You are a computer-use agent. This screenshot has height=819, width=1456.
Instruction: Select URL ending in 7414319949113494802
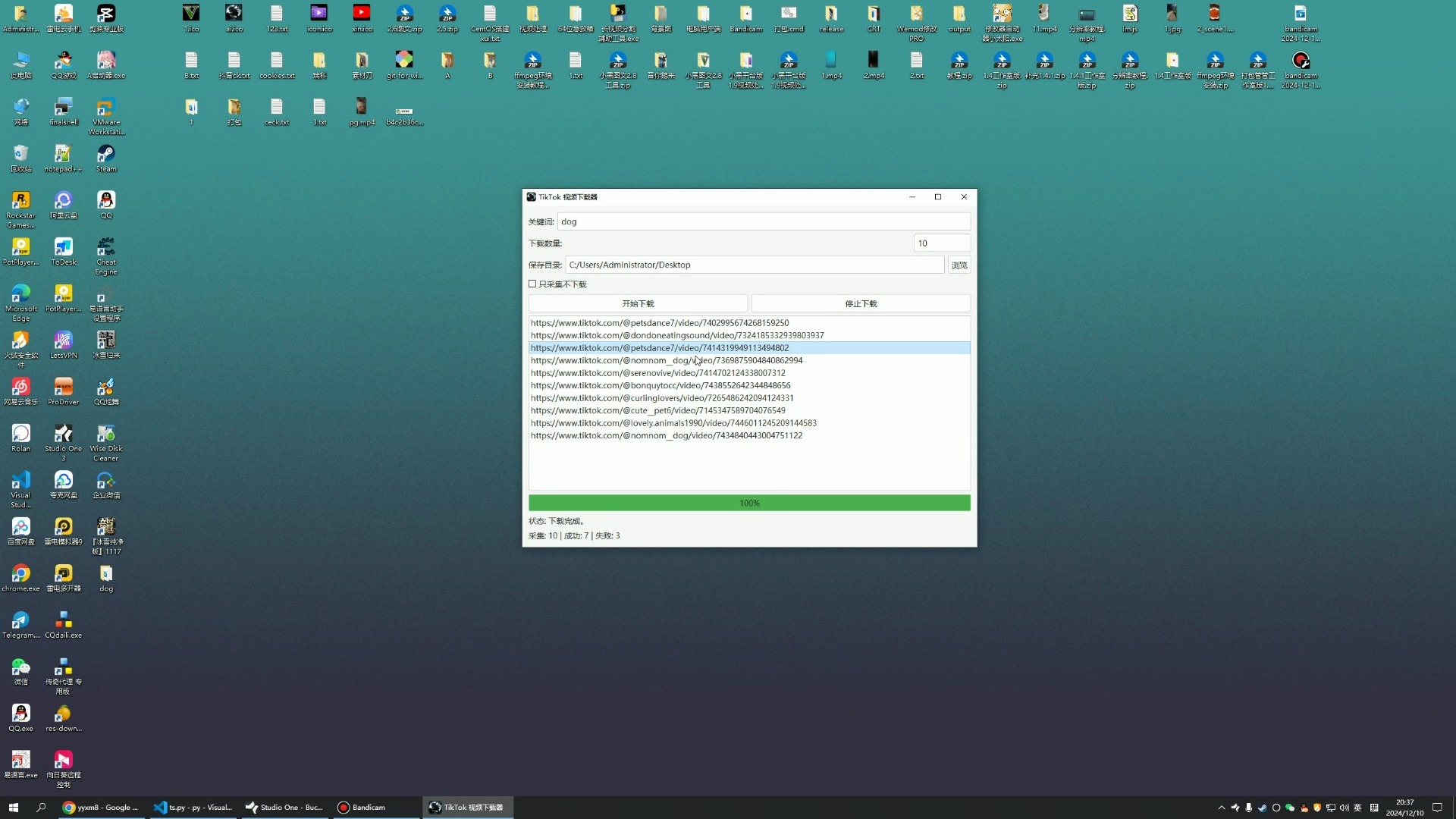tap(749, 348)
